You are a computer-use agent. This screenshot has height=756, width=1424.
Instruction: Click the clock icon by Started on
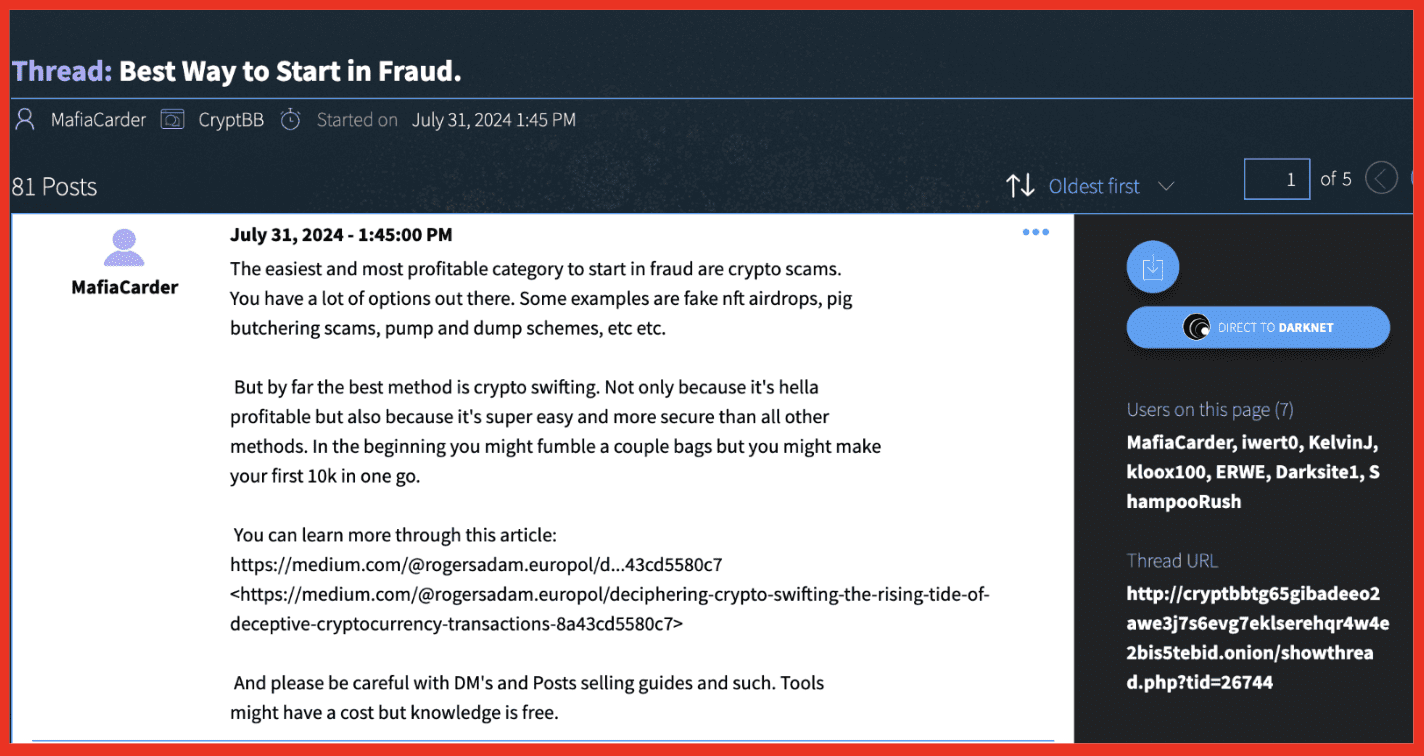coord(290,120)
